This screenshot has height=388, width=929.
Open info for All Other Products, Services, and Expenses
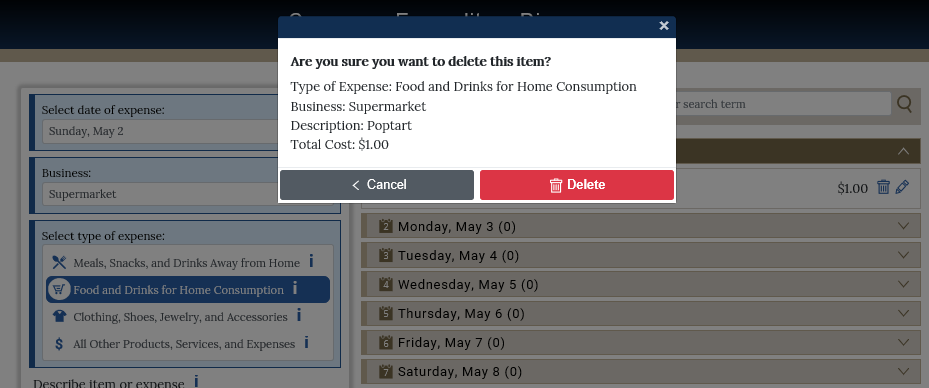(306, 342)
